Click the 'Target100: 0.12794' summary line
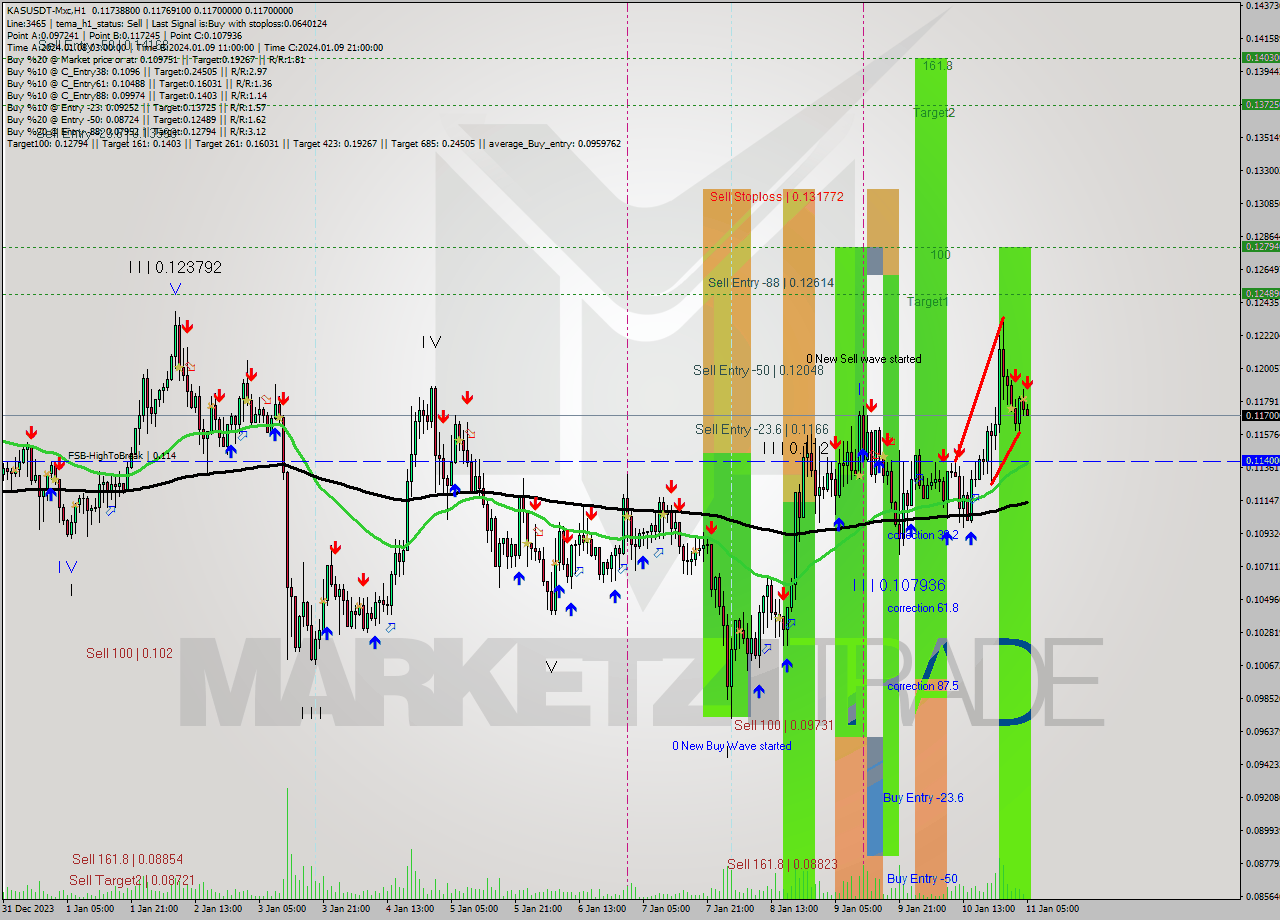Screen dimensions: 1280x920 pyautogui.click(x=314, y=144)
